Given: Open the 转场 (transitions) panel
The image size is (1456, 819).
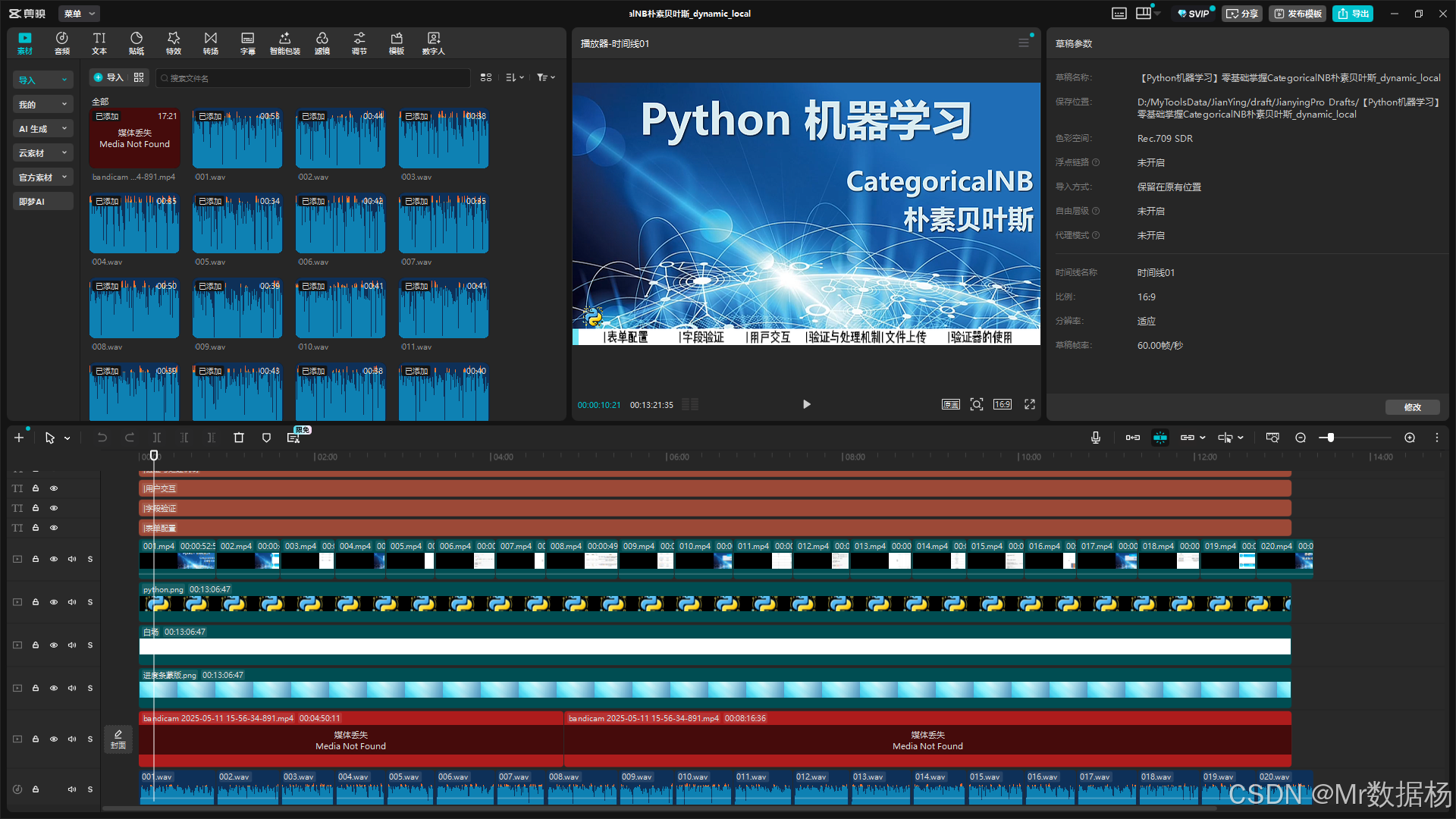Looking at the screenshot, I should tap(211, 43).
